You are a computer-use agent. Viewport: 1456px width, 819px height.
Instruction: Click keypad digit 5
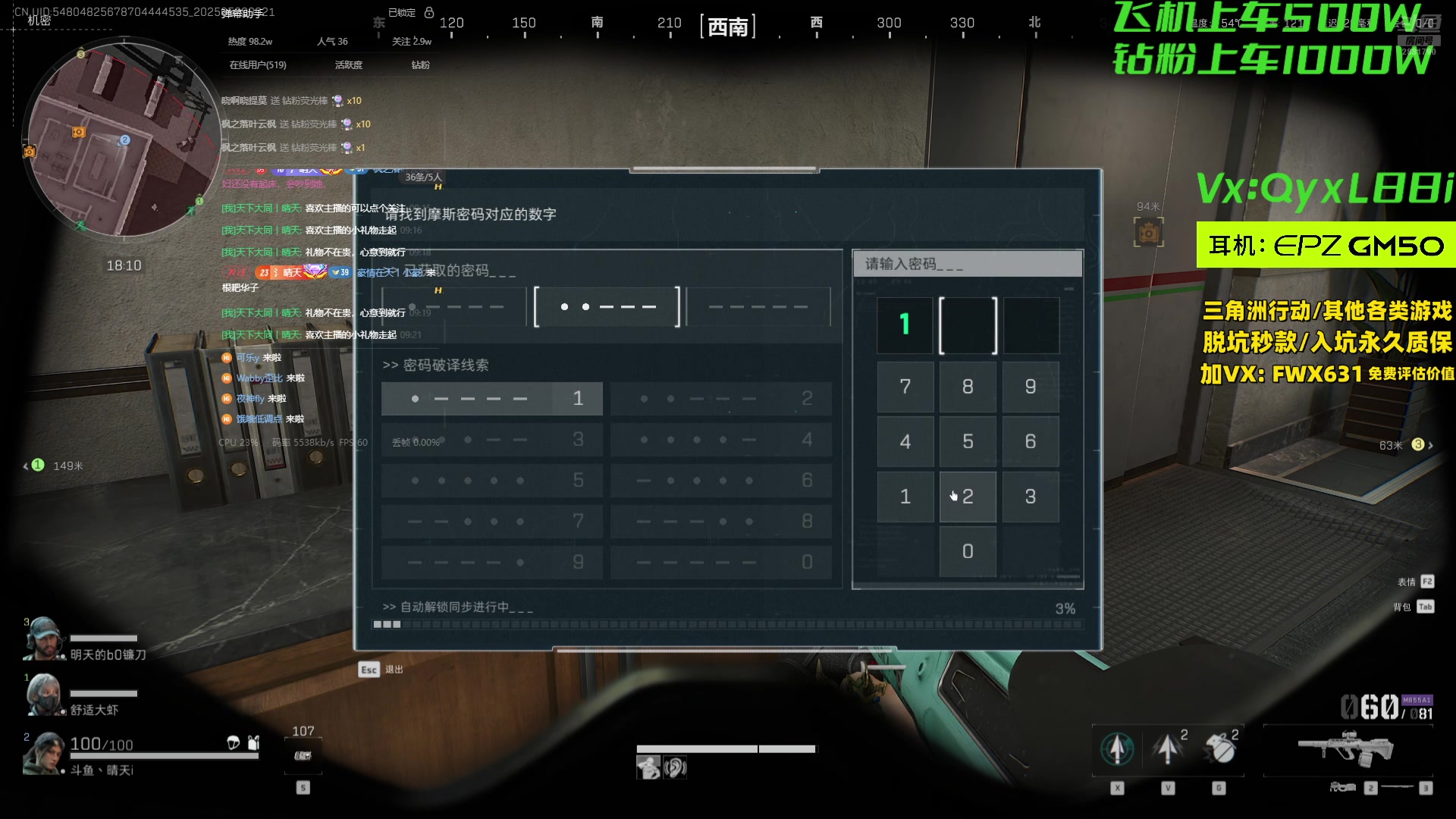[x=968, y=441]
